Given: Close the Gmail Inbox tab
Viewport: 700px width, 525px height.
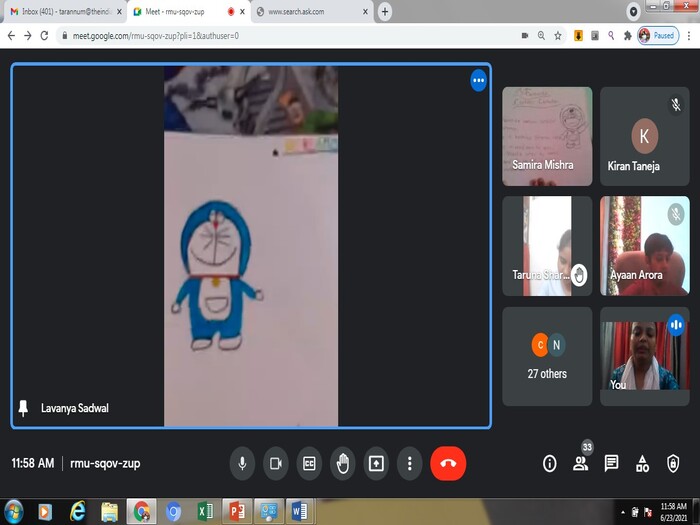Looking at the screenshot, I should (x=119, y=12).
